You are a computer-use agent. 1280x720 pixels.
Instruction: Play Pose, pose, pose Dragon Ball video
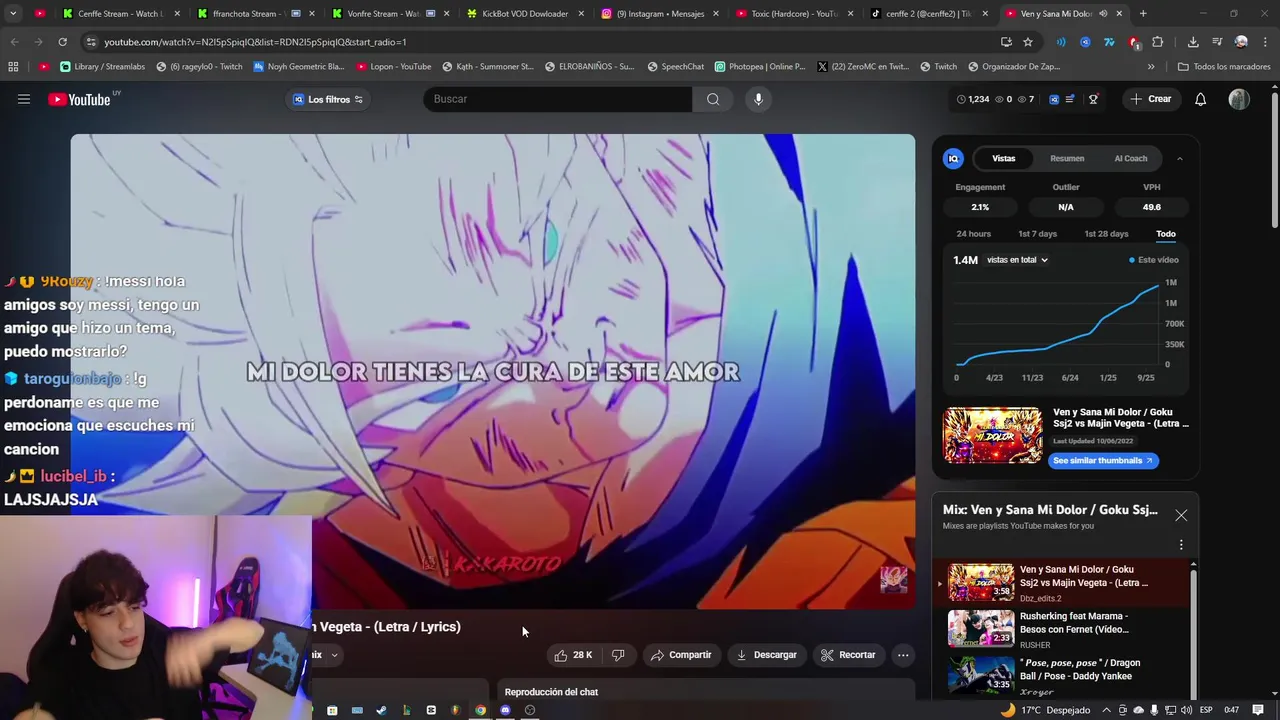pos(1064,675)
